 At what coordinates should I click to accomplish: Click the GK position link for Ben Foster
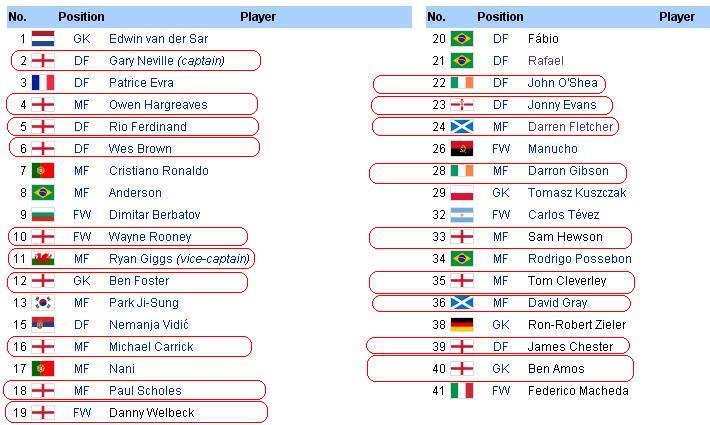[82, 281]
